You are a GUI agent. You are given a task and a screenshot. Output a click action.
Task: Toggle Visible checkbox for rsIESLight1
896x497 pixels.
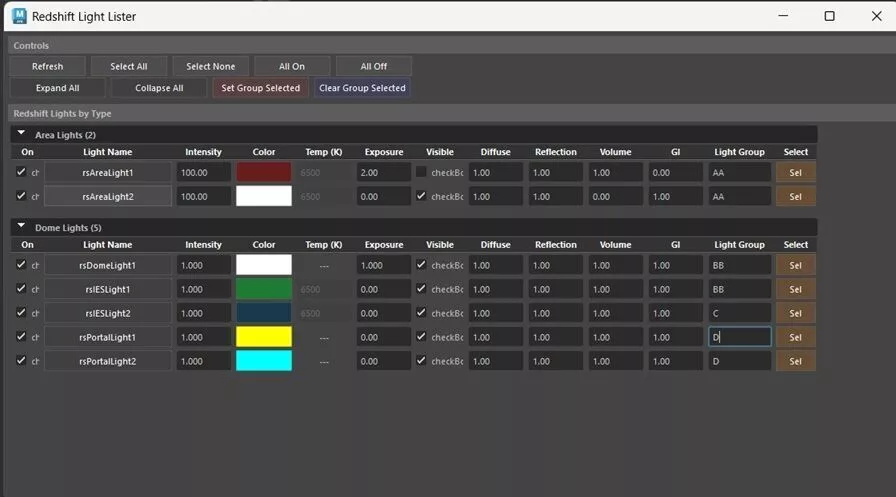(421, 288)
